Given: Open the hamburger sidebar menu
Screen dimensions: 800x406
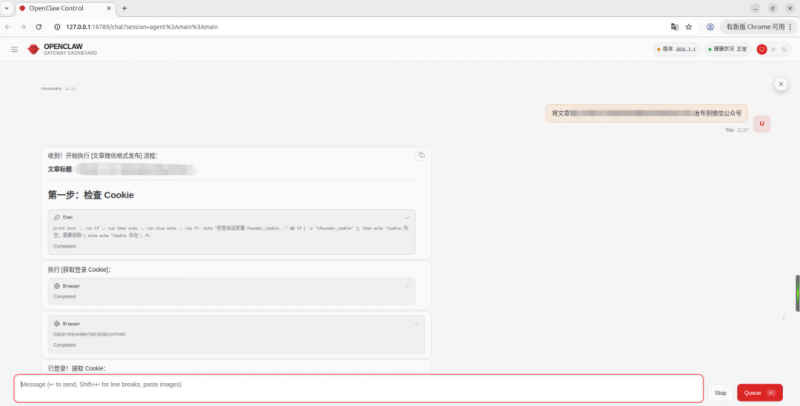Looking at the screenshot, I should tap(14, 49).
